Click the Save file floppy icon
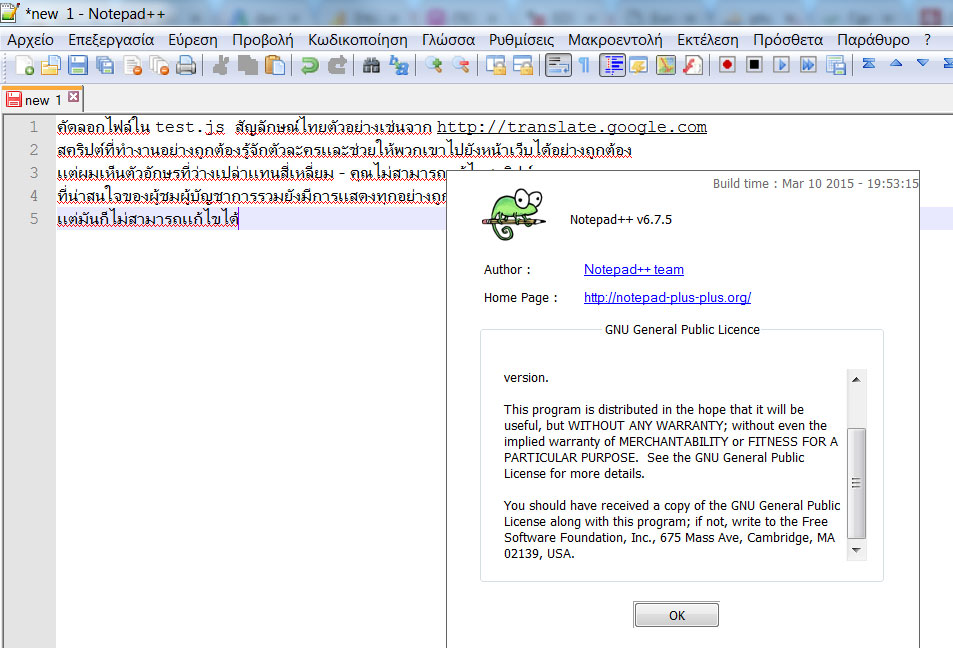Image resolution: width=953 pixels, height=648 pixels. [x=78, y=65]
